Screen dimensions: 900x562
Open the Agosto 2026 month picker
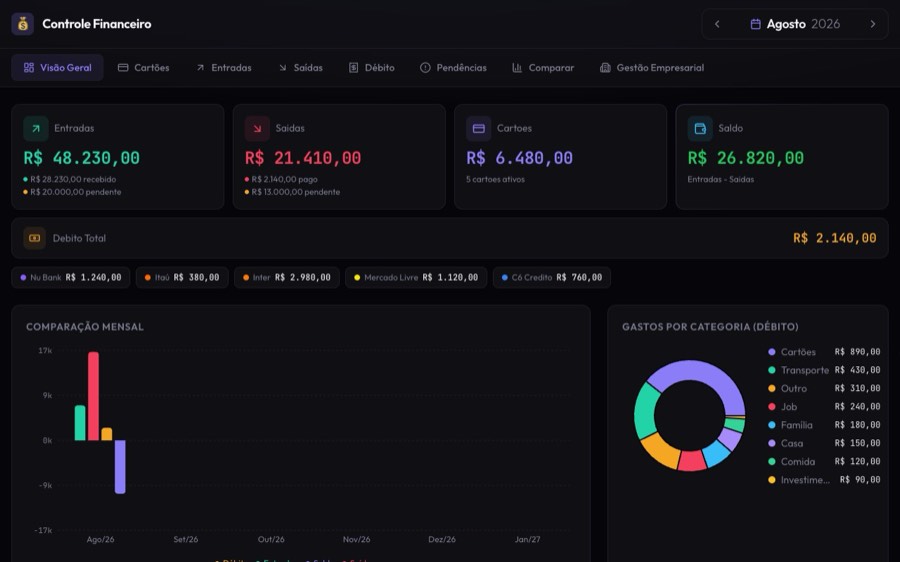coord(795,24)
